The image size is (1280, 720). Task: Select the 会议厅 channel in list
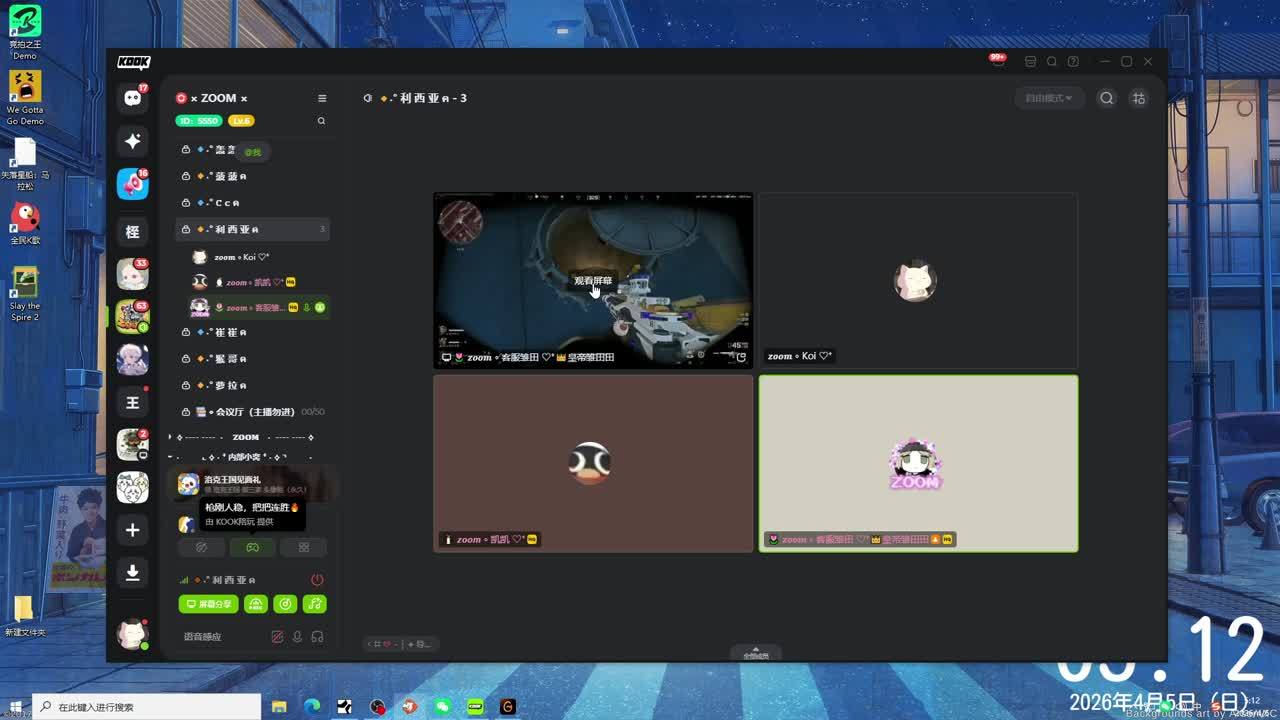click(x=255, y=412)
